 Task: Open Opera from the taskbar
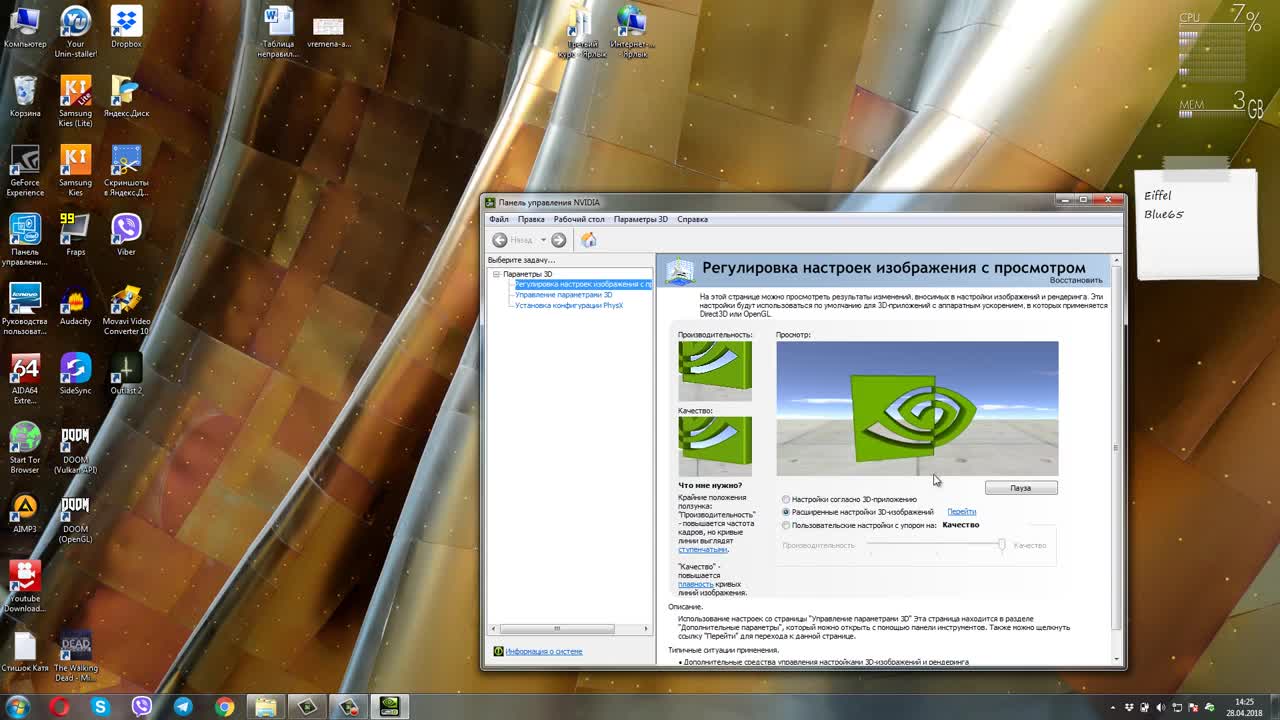(x=59, y=707)
